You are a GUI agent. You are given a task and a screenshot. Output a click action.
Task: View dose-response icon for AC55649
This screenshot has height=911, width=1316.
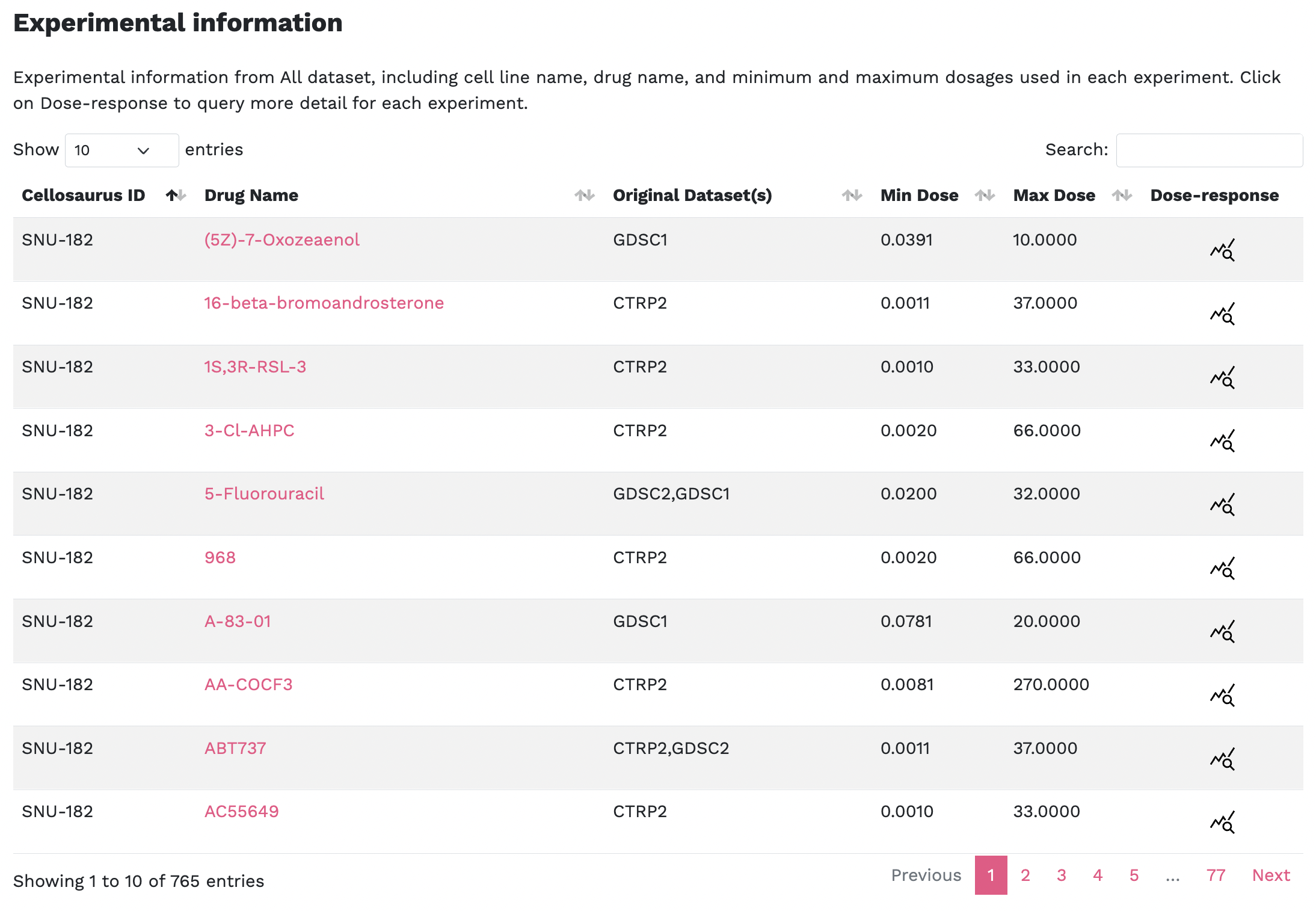1222,822
